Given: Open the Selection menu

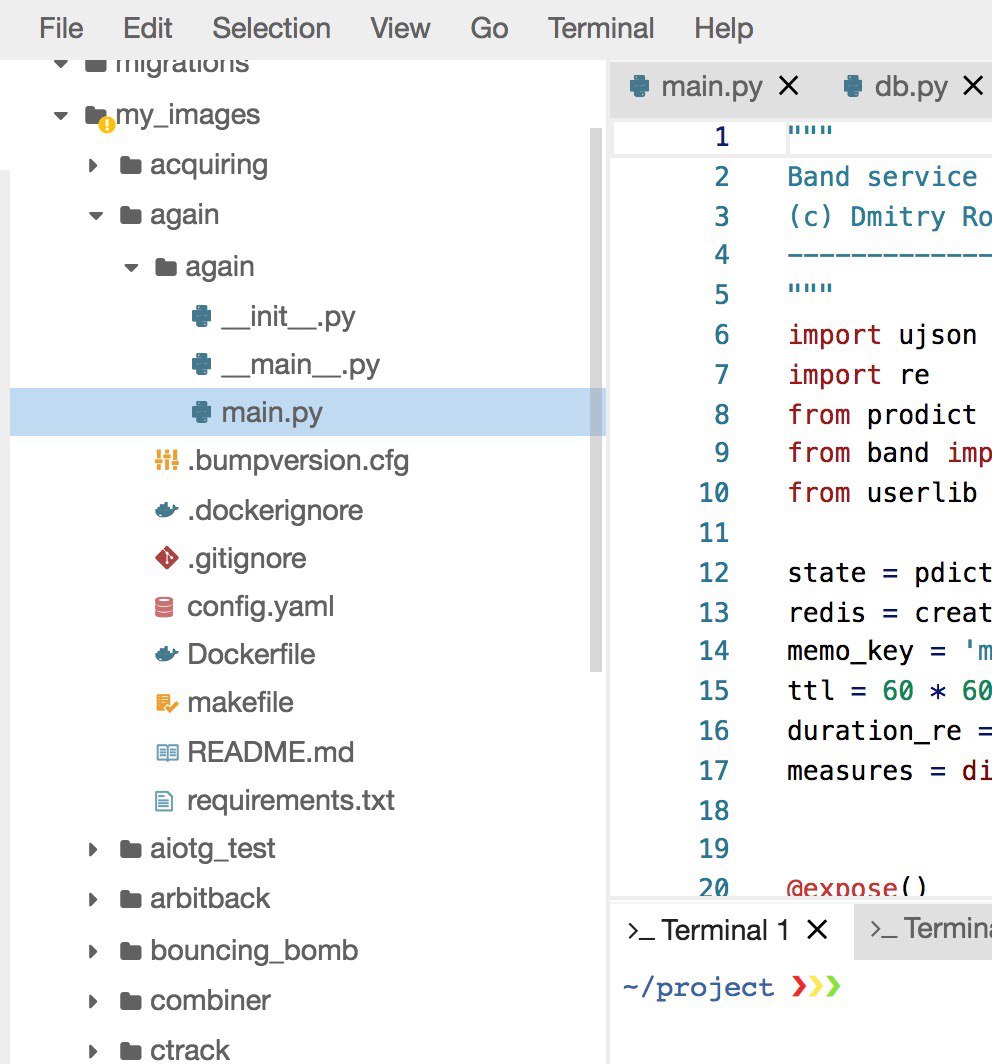Looking at the screenshot, I should click(271, 28).
